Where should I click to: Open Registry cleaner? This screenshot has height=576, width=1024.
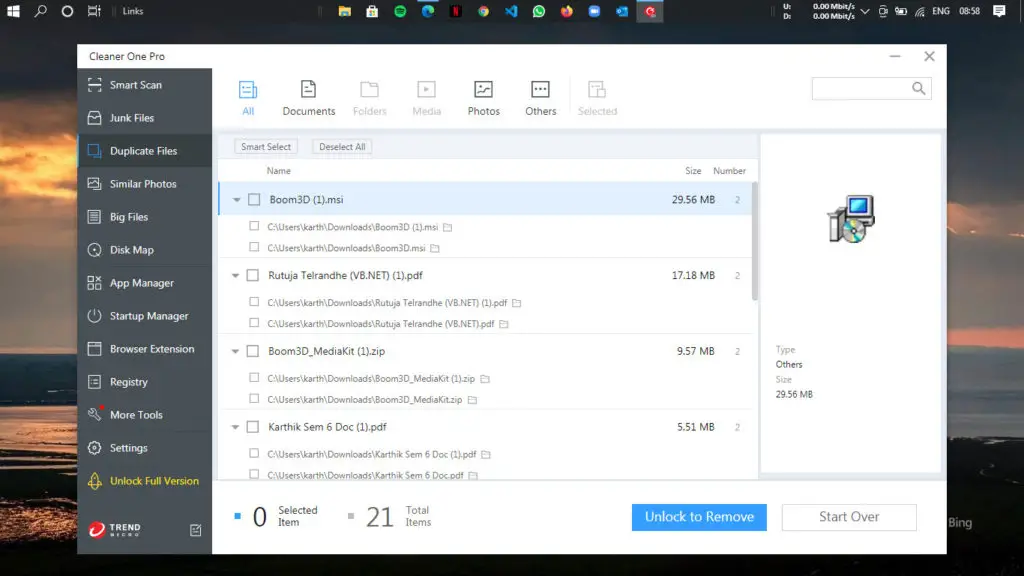click(144, 382)
